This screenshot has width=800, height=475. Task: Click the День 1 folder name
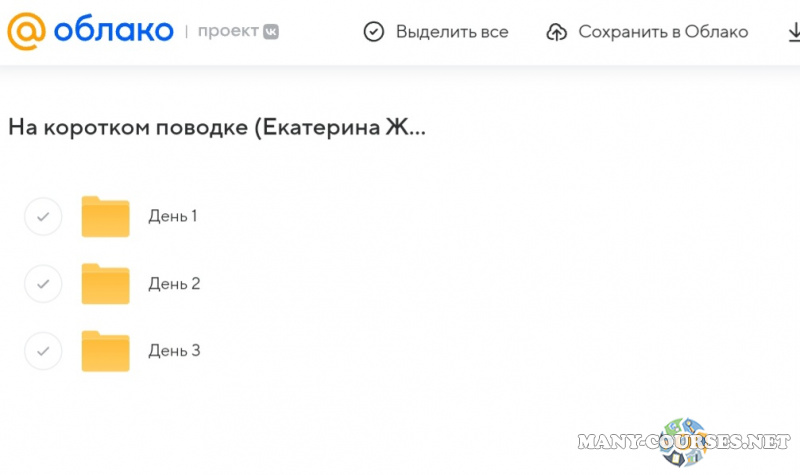coord(173,216)
